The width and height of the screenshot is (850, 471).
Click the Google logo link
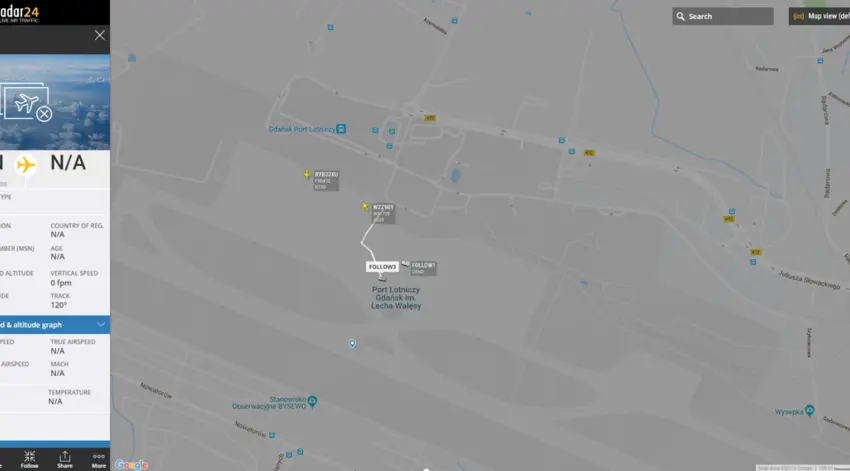point(131,464)
